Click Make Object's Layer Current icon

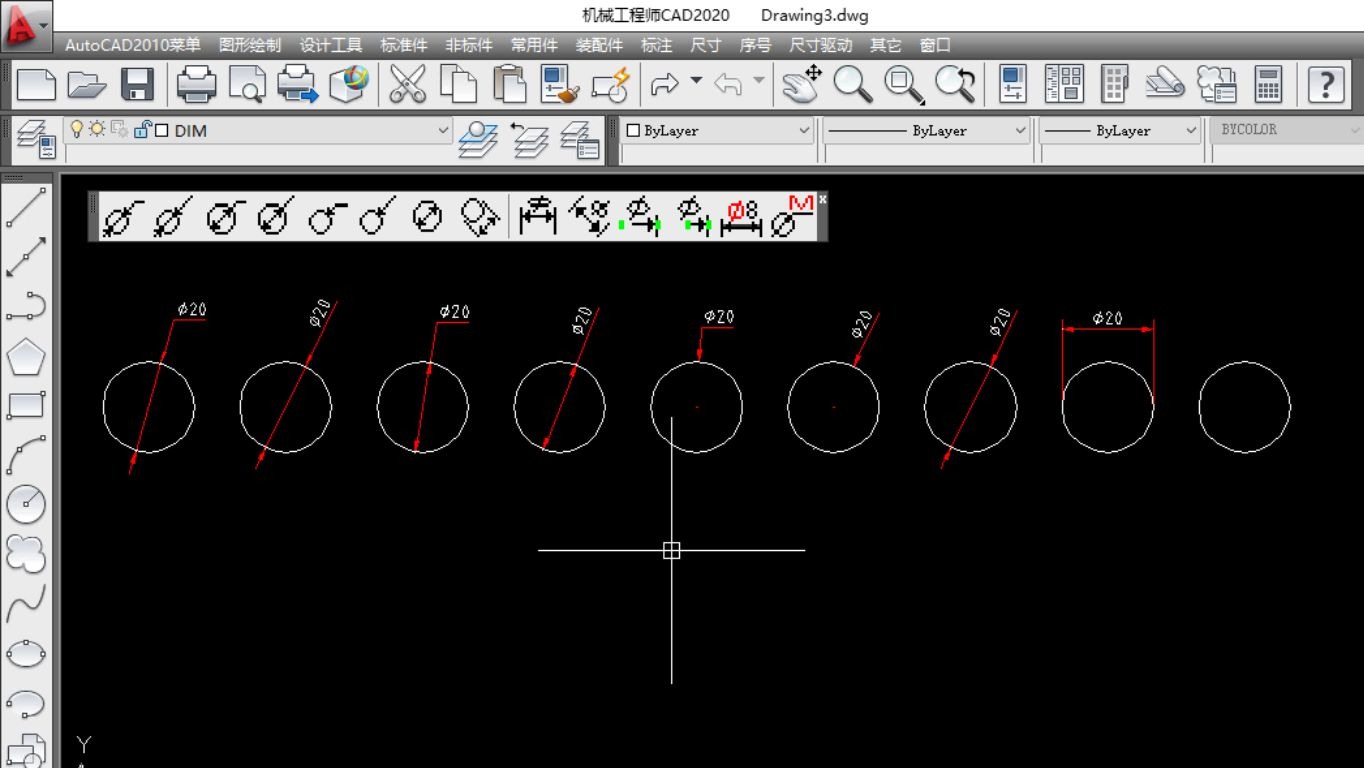tap(479, 139)
